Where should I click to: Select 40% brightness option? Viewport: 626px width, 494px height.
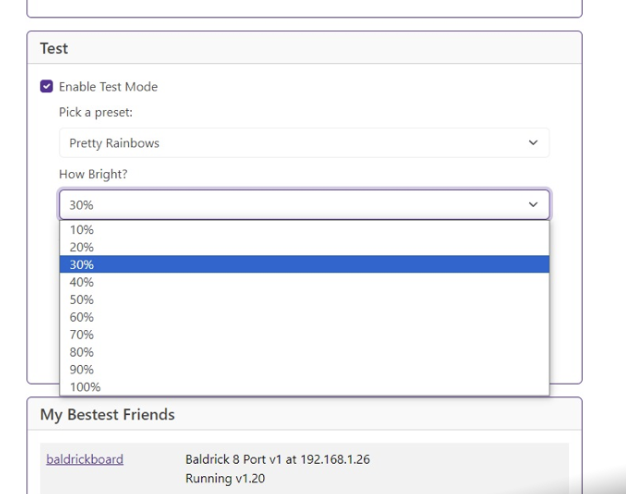tap(304, 282)
